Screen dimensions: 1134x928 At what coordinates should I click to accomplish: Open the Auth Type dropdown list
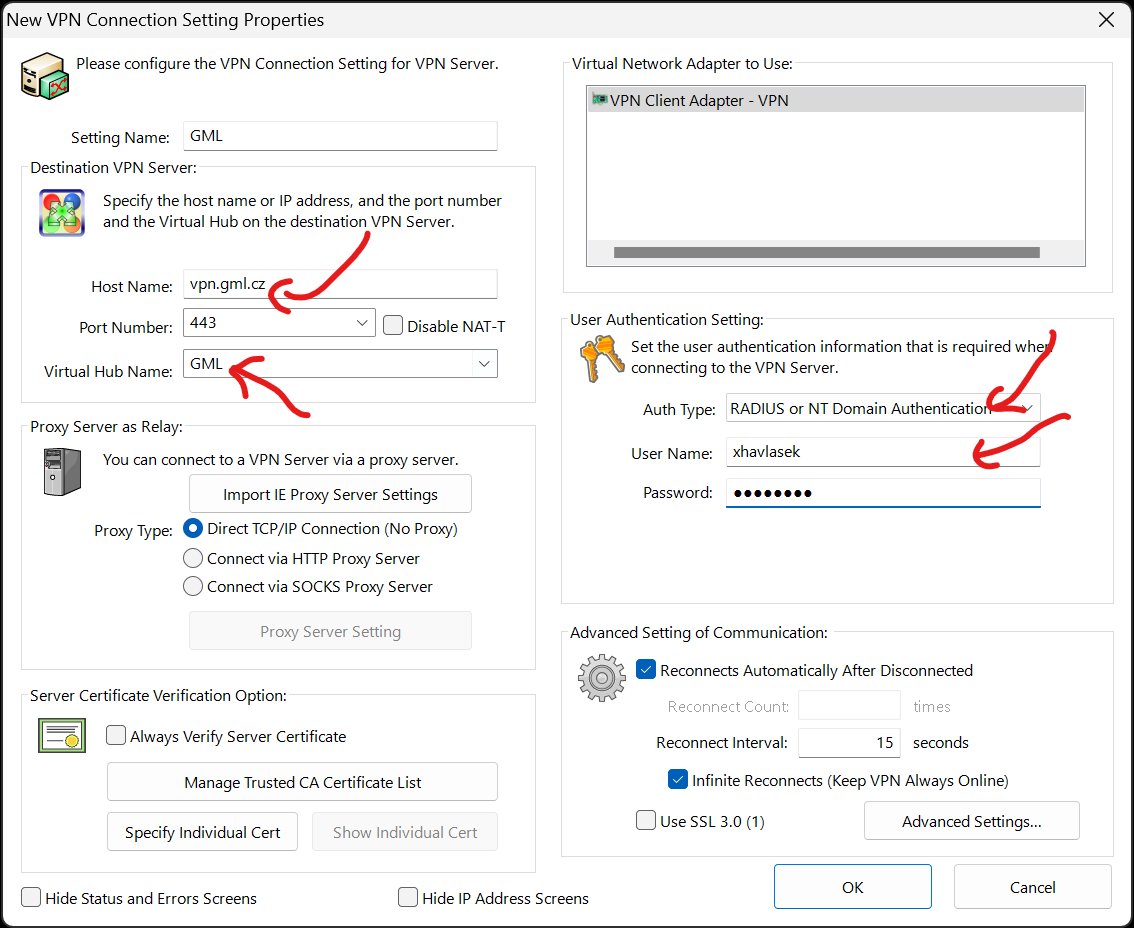click(1026, 408)
